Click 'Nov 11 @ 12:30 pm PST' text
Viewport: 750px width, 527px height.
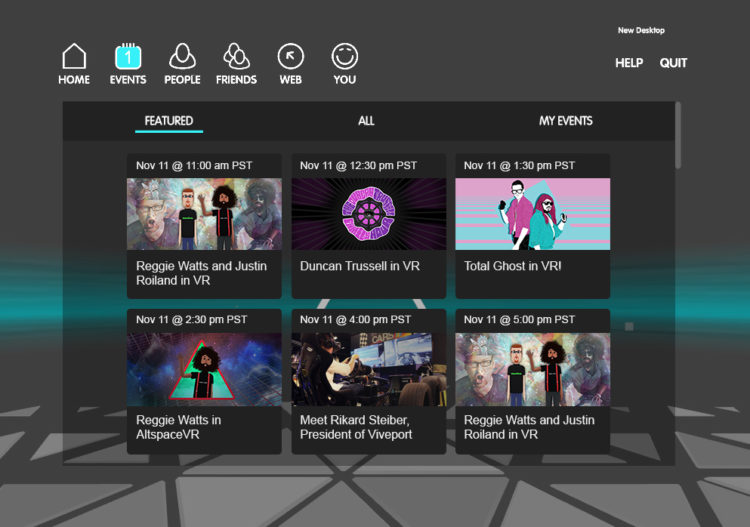point(358,166)
